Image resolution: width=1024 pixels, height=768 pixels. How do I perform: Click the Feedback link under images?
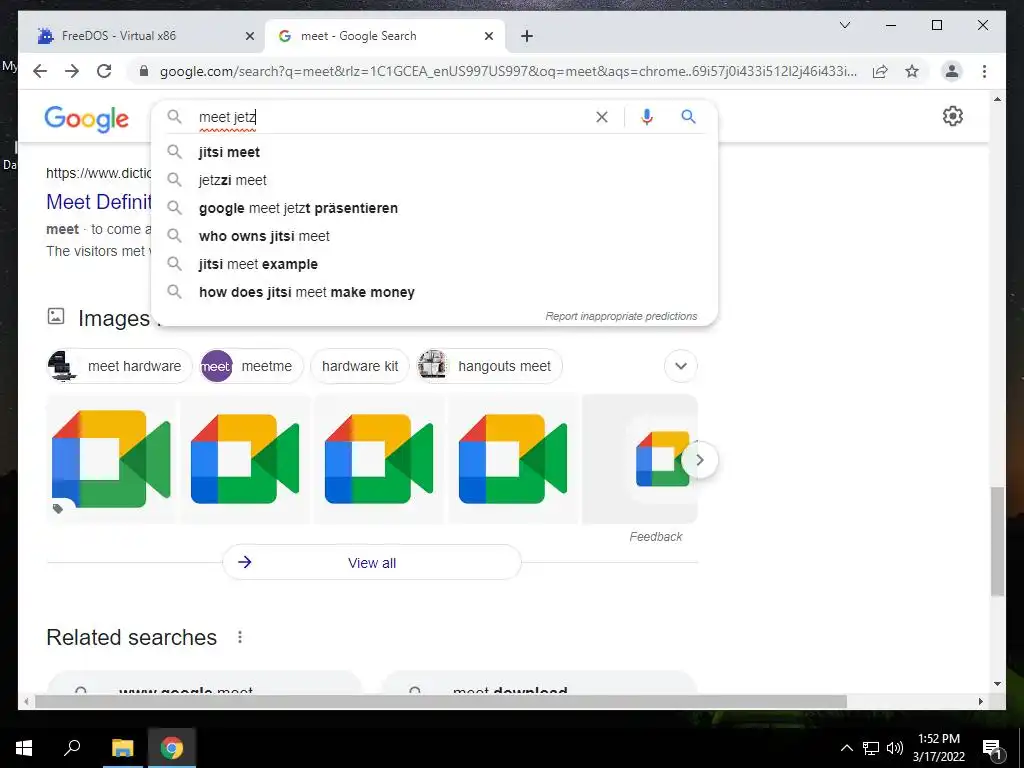[656, 537]
